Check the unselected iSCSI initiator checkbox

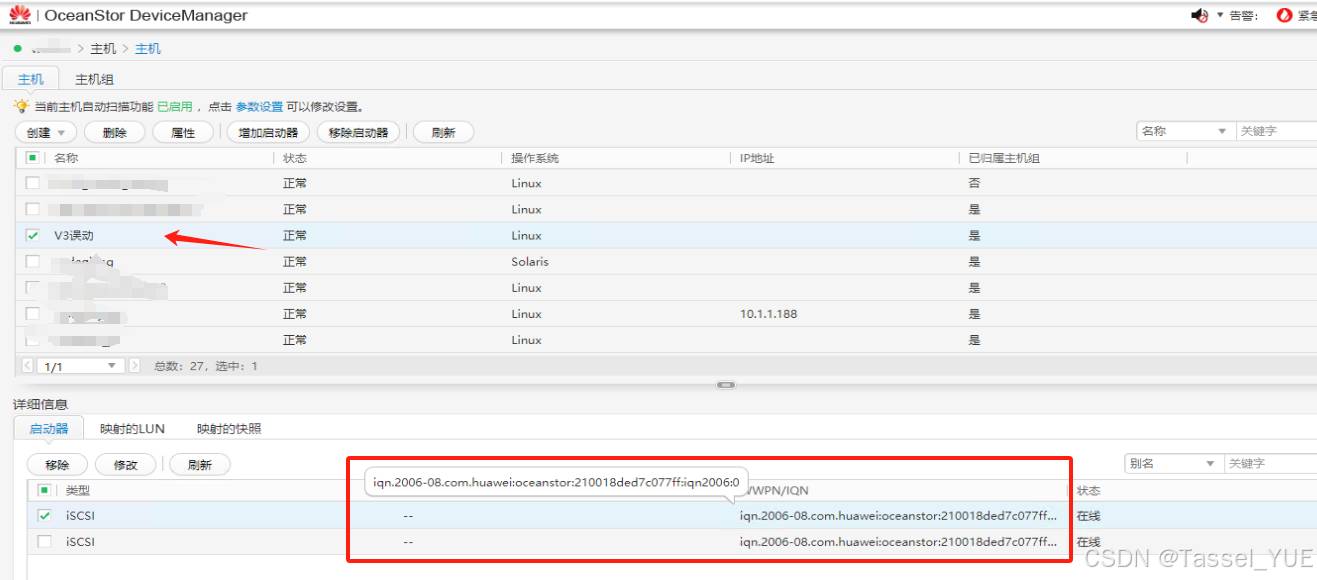44,541
